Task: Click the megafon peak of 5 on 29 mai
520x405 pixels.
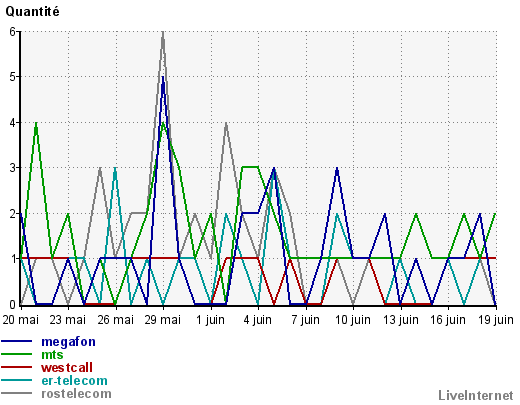Action: 163,78
